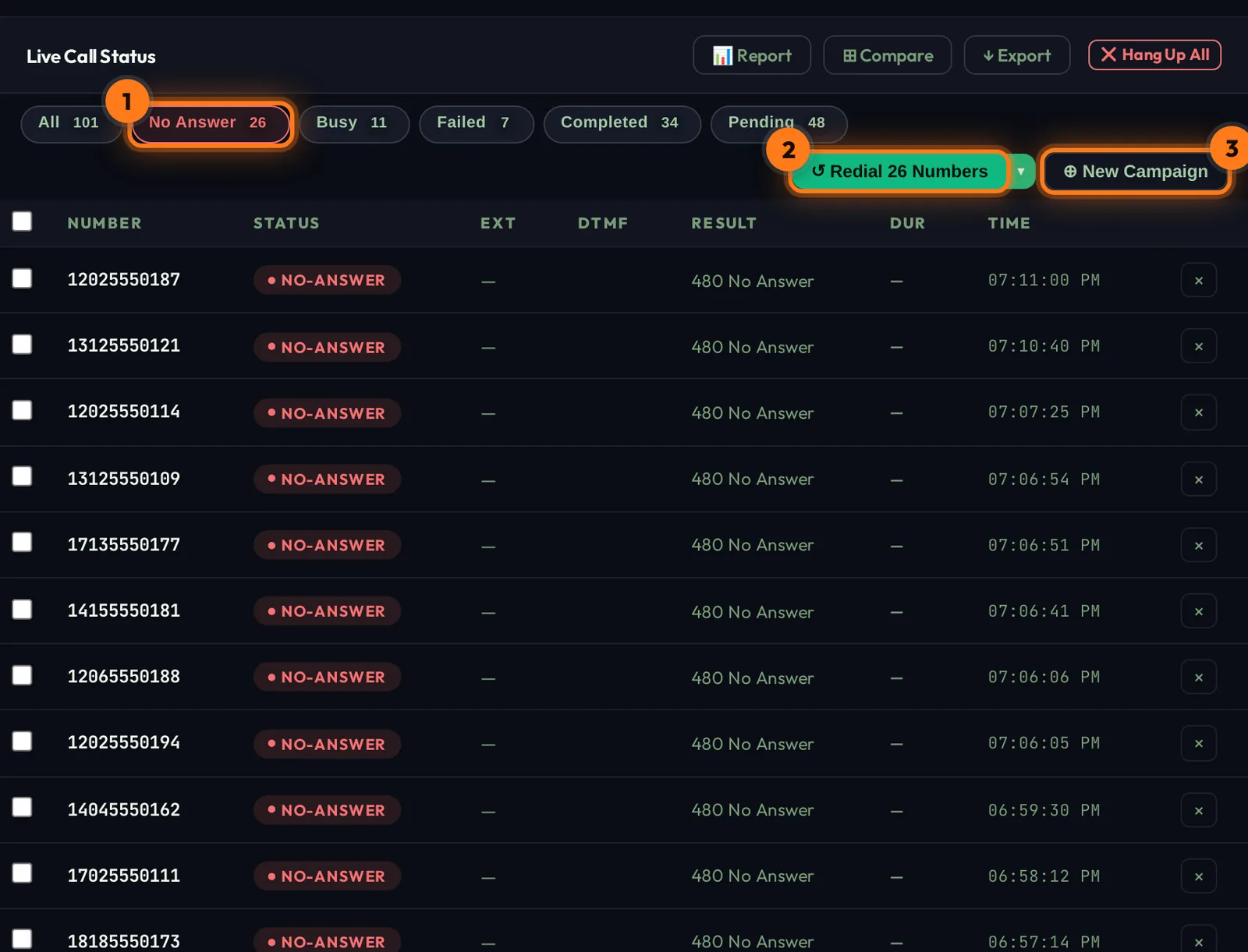Open the Redial options dropdown arrow
This screenshot has width=1248, height=952.
point(1021,172)
